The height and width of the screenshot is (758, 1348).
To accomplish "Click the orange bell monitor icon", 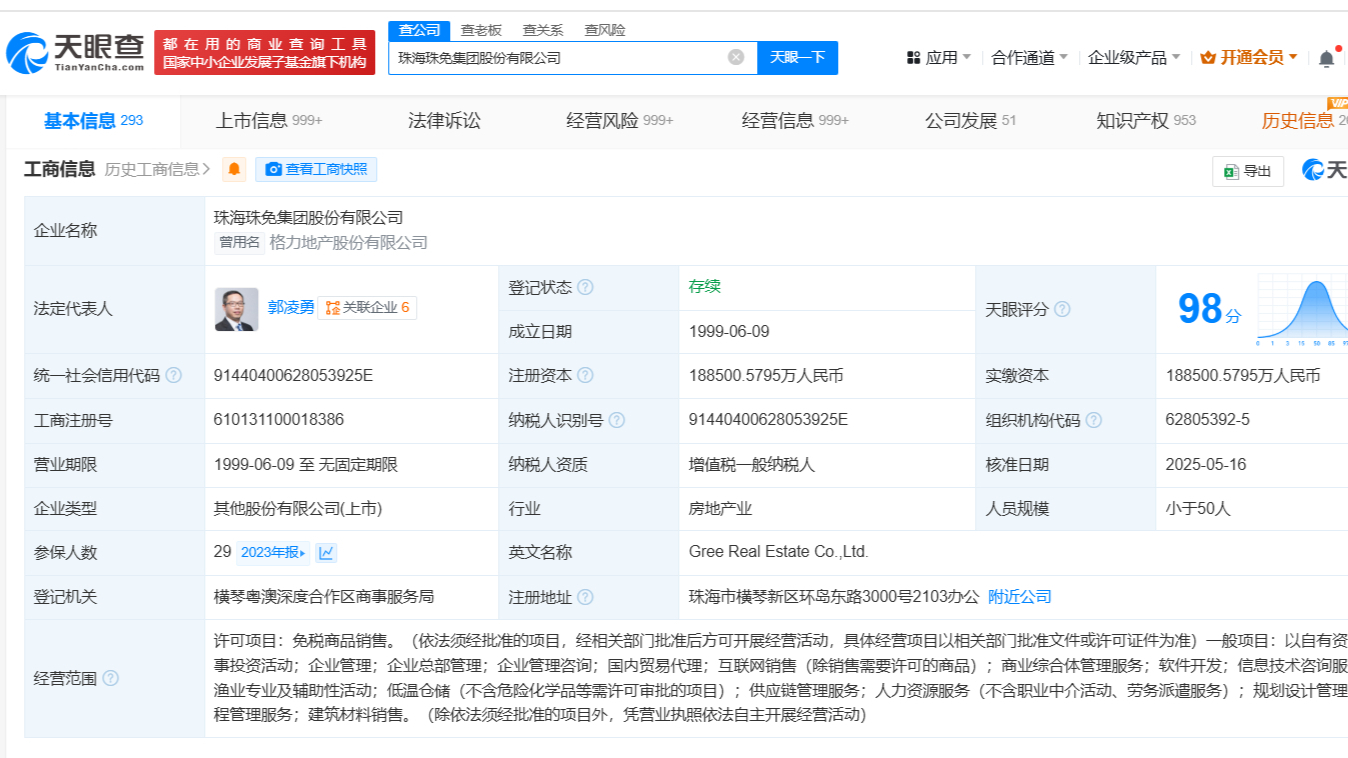I will point(234,169).
